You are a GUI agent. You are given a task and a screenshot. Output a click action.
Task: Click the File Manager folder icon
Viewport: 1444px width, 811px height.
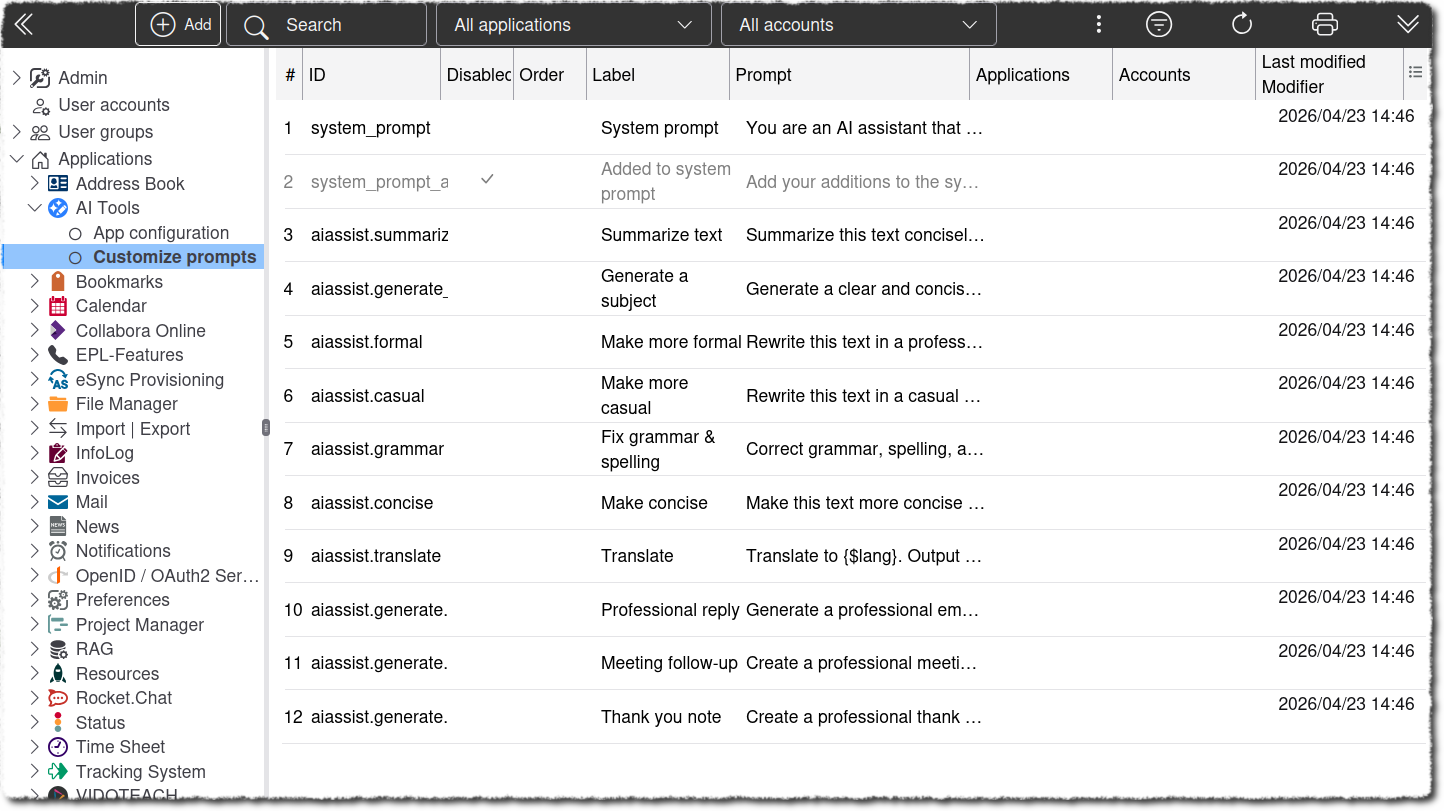[x=58, y=404]
